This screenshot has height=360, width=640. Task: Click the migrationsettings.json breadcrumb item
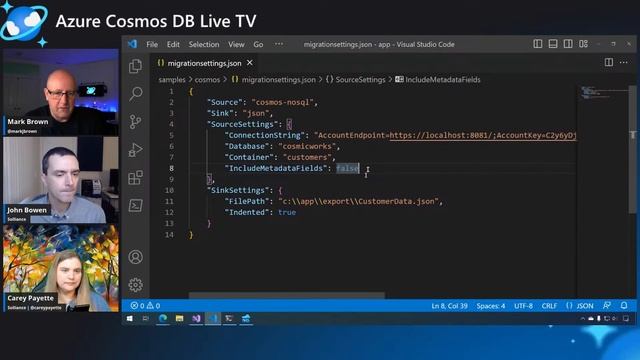(x=273, y=80)
